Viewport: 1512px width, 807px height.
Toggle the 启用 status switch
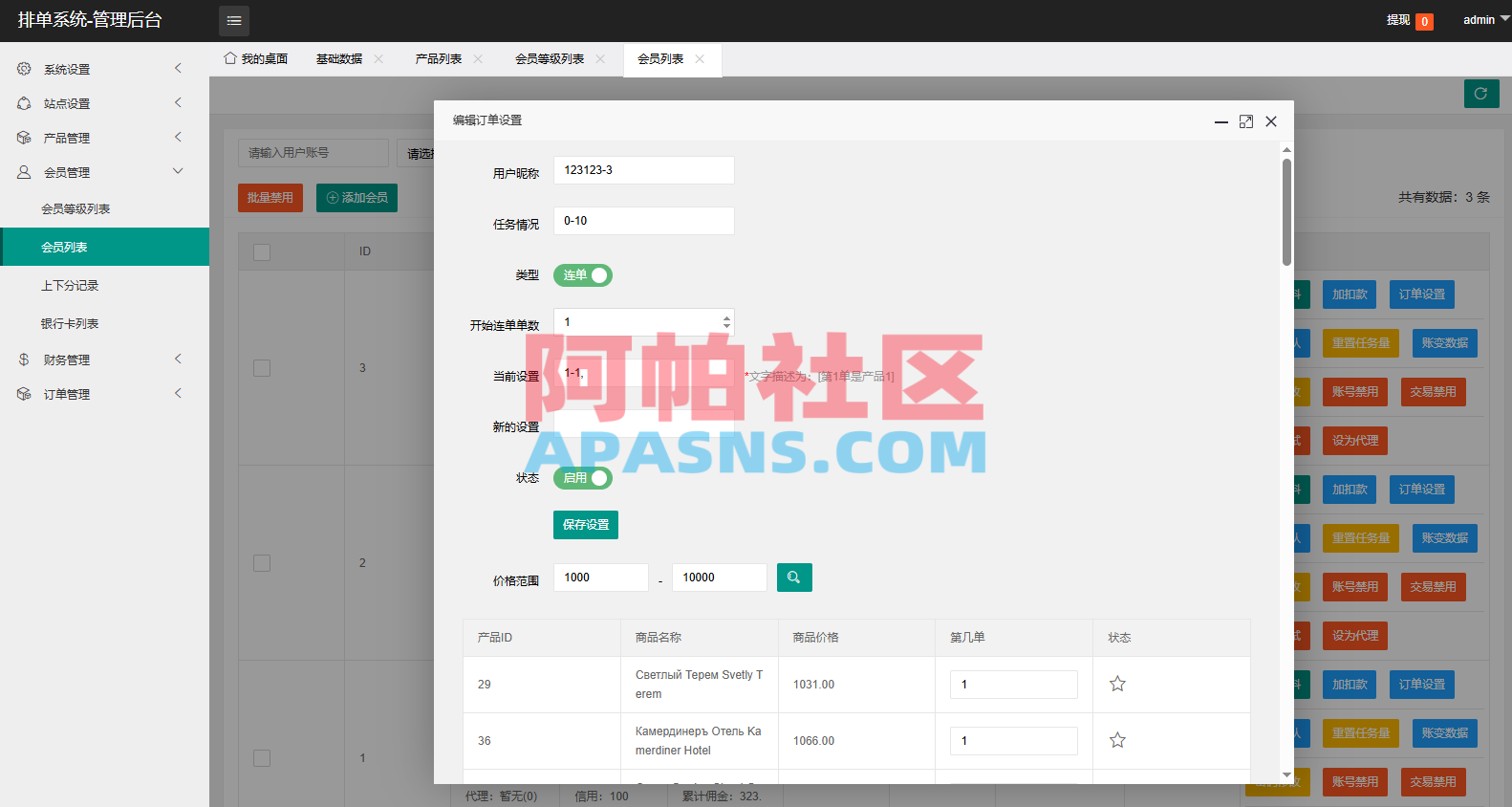point(583,478)
